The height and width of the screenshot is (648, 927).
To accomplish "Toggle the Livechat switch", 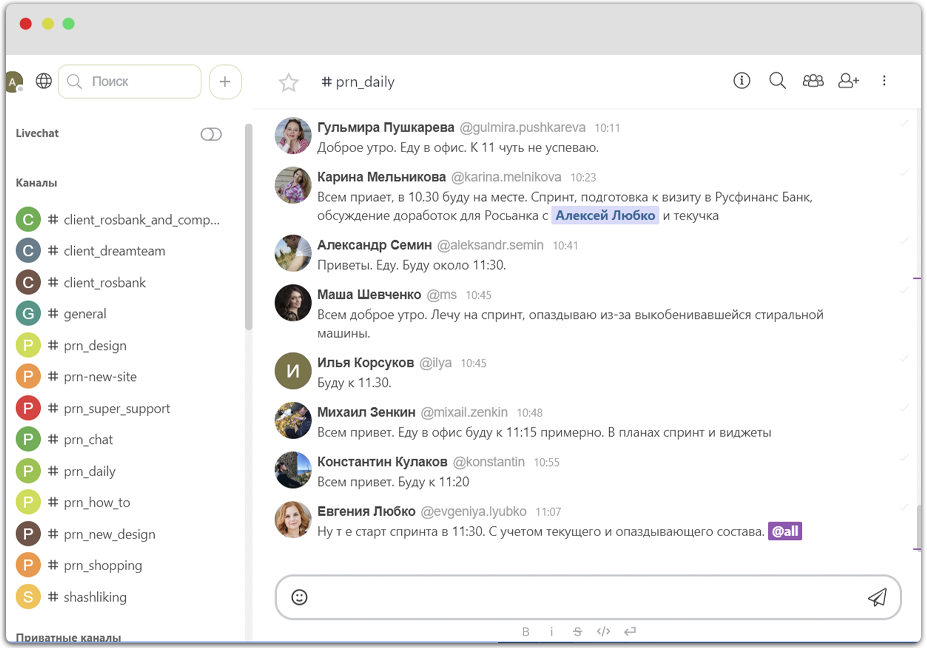I will 211,133.
